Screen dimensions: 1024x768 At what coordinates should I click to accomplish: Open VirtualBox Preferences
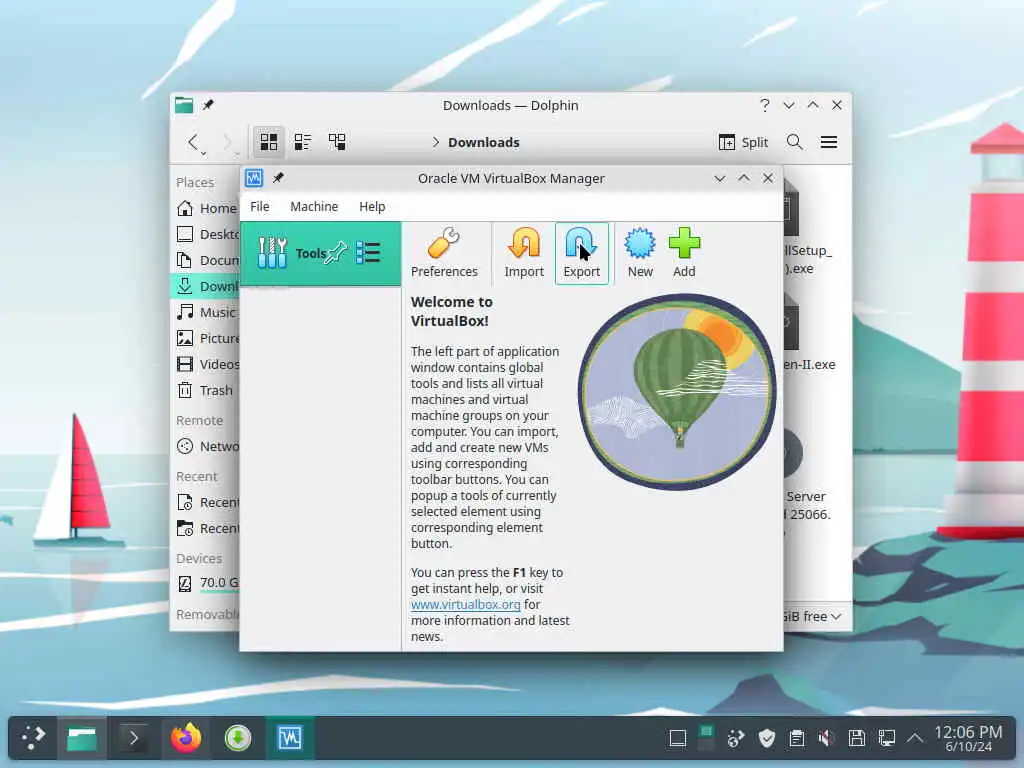(x=444, y=253)
